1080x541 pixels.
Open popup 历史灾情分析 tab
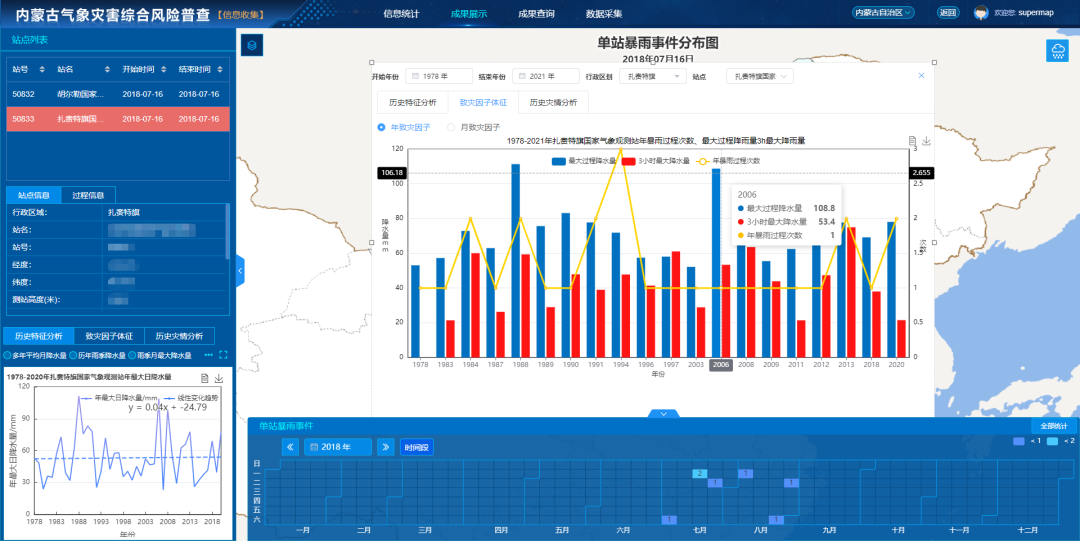click(553, 103)
